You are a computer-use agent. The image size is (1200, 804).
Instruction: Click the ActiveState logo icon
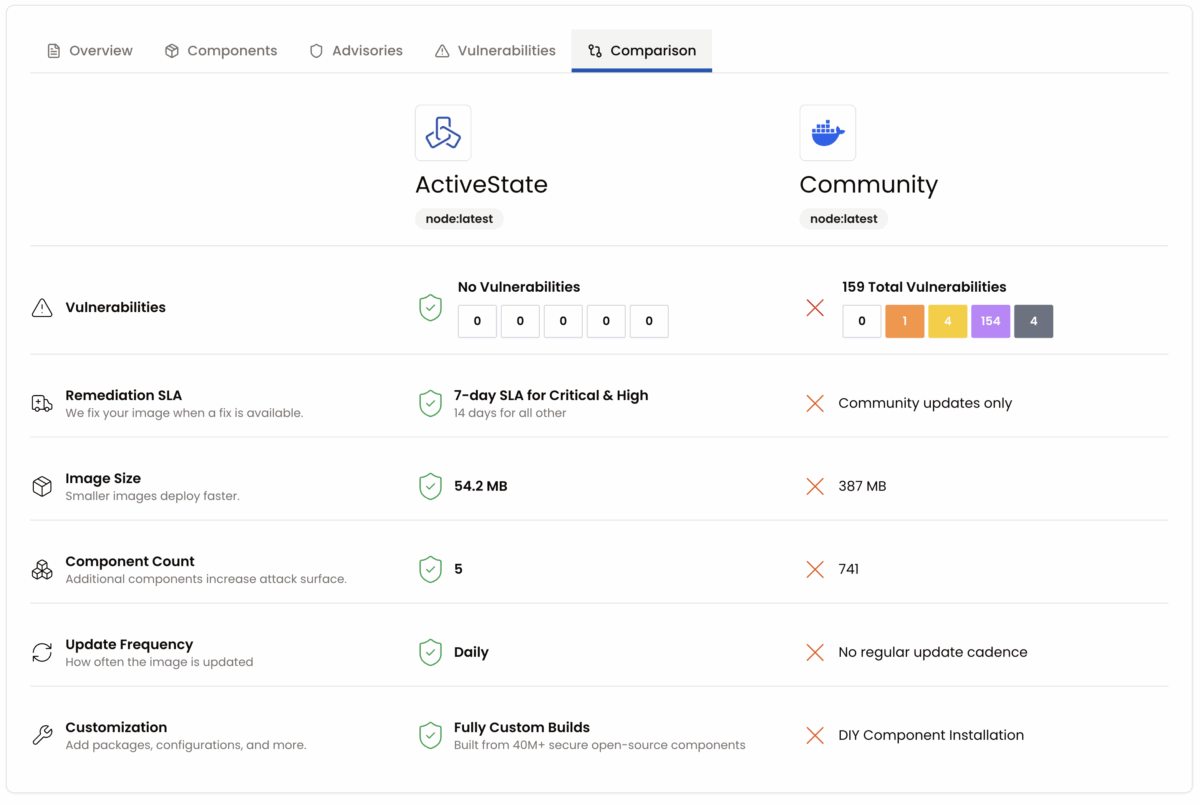click(x=443, y=133)
